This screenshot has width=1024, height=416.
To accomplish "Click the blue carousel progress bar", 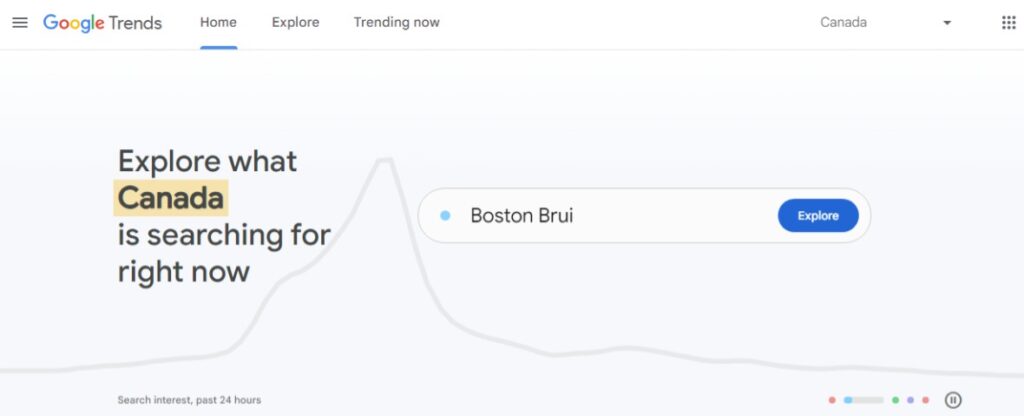I will click(863, 400).
